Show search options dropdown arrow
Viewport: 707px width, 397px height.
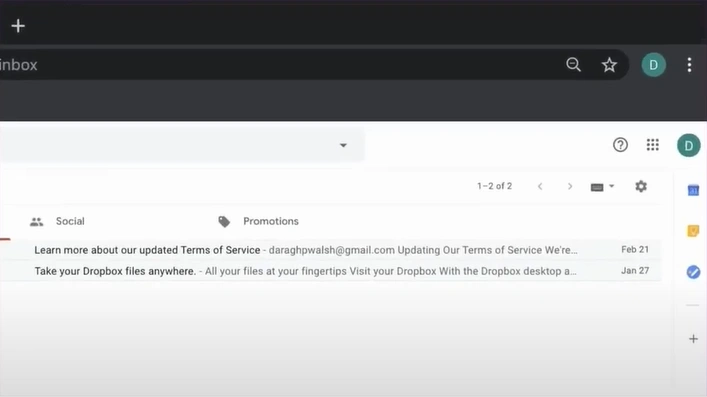[x=343, y=145]
